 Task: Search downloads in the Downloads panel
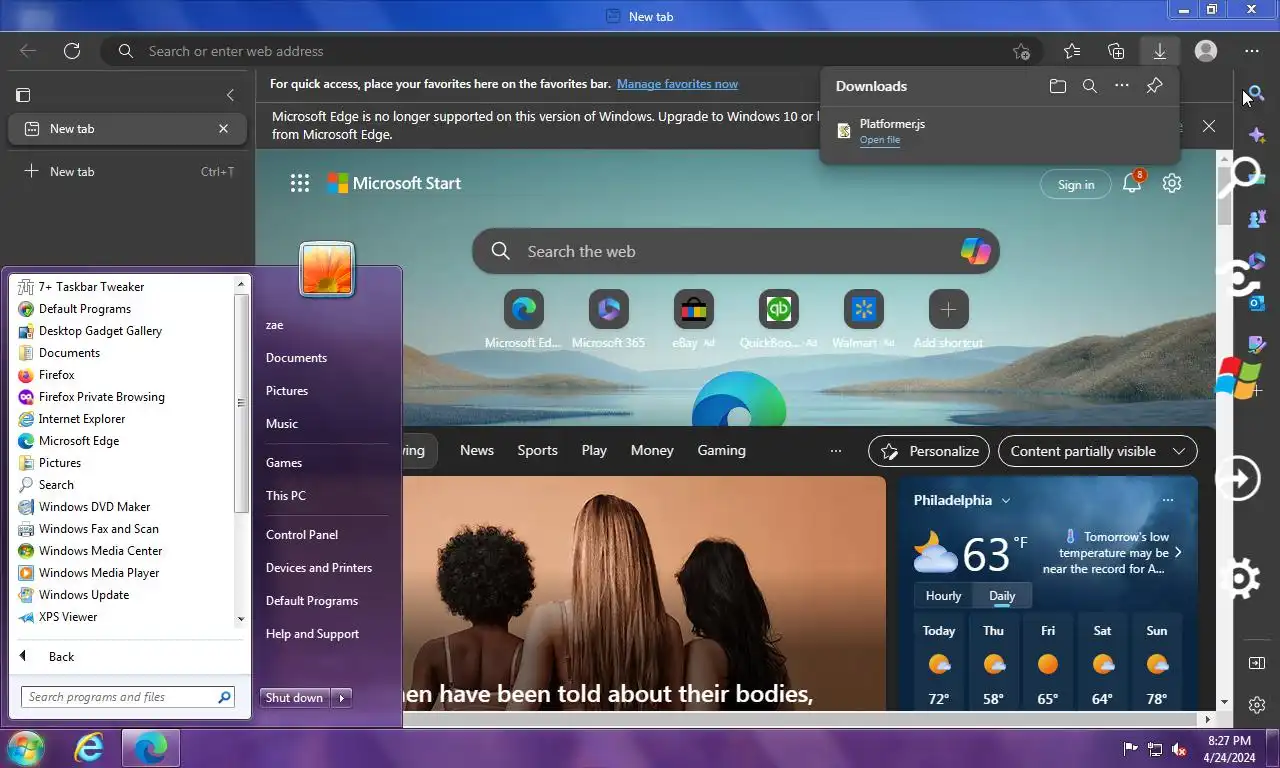click(1090, 86)
